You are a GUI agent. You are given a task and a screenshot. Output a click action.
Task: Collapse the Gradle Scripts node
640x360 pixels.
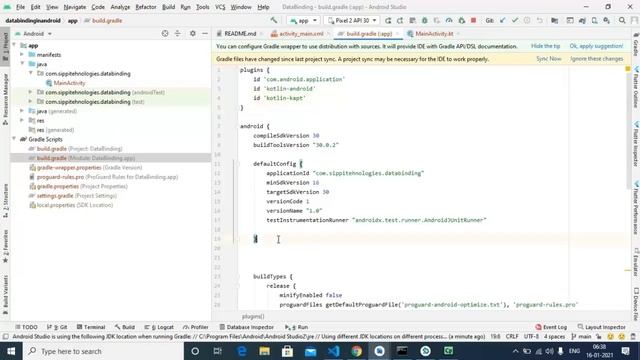[14, 139]
